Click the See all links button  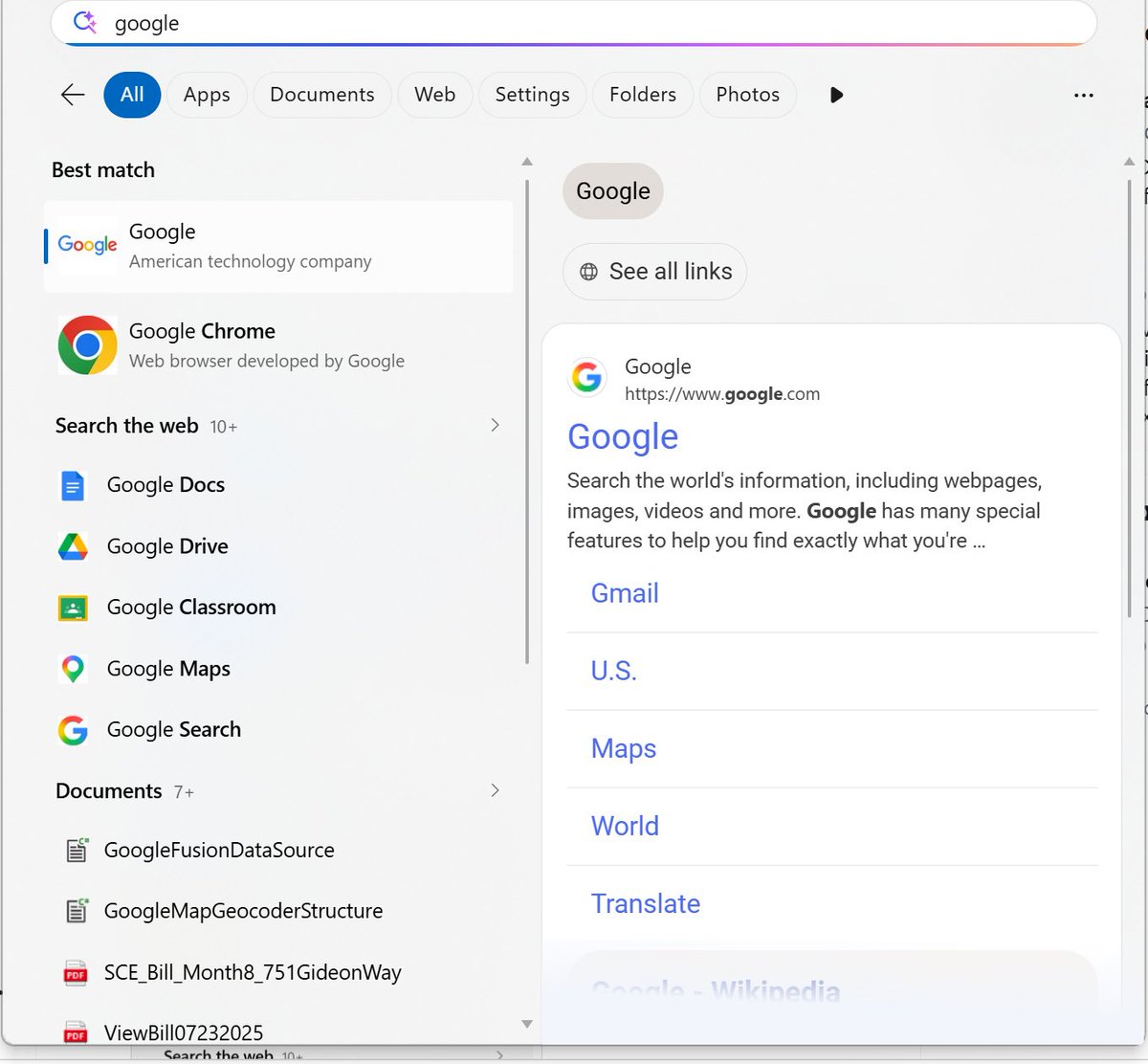click(x=654, y=272)
